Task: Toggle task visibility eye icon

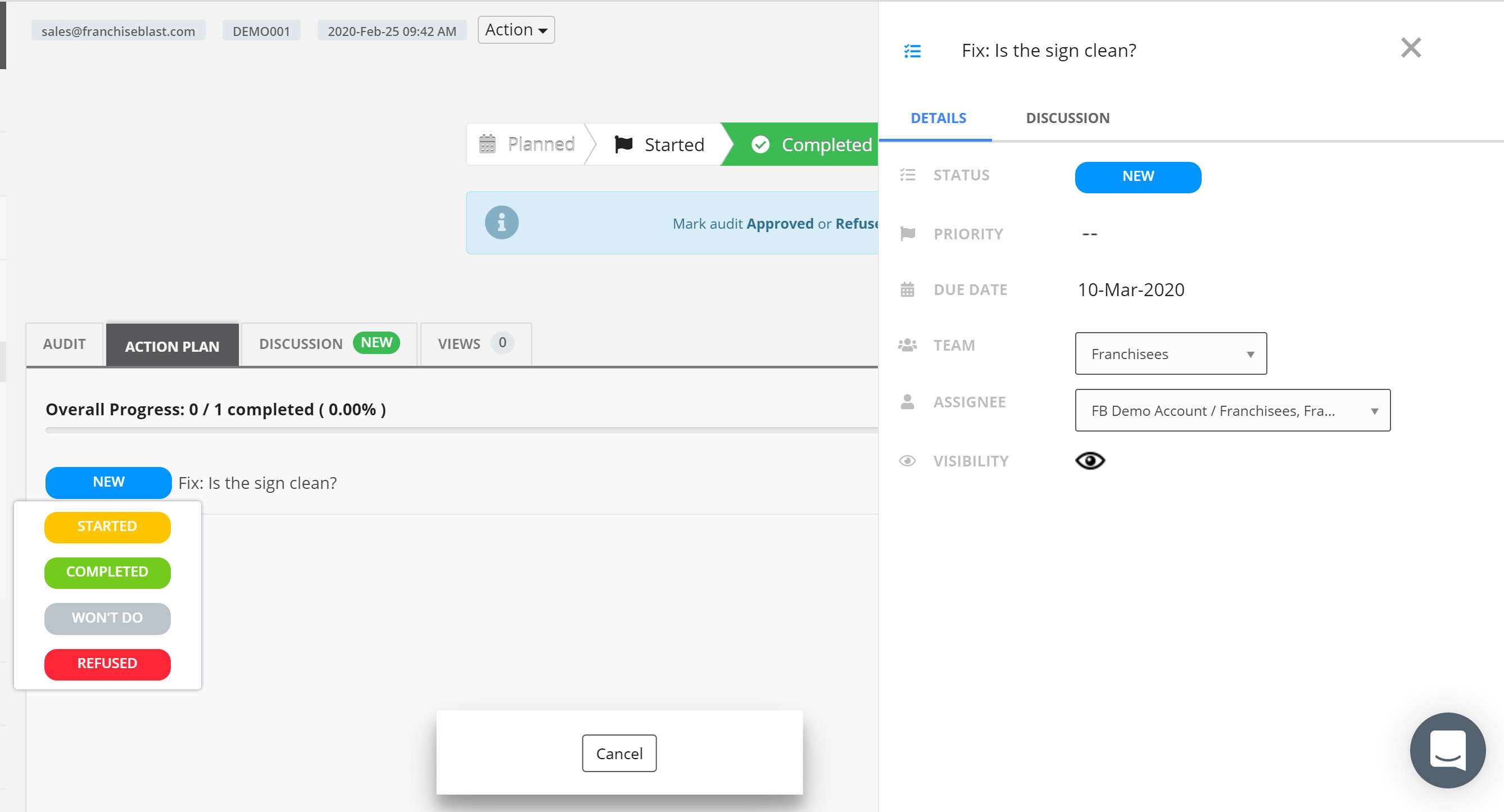Action: point(1089,461)
